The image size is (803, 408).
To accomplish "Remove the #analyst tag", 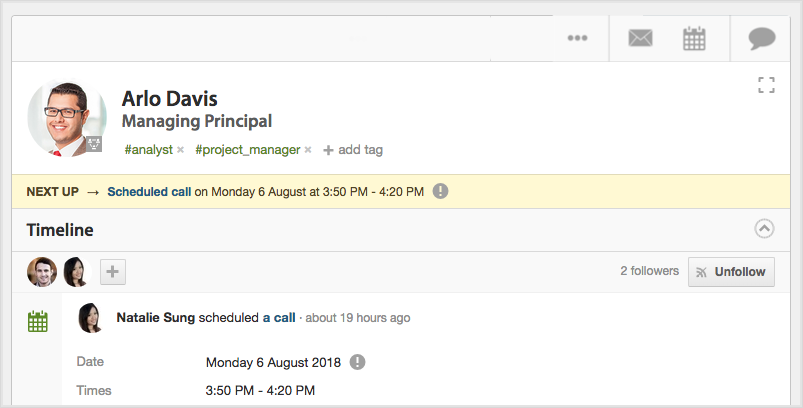I will pos(180,150).
